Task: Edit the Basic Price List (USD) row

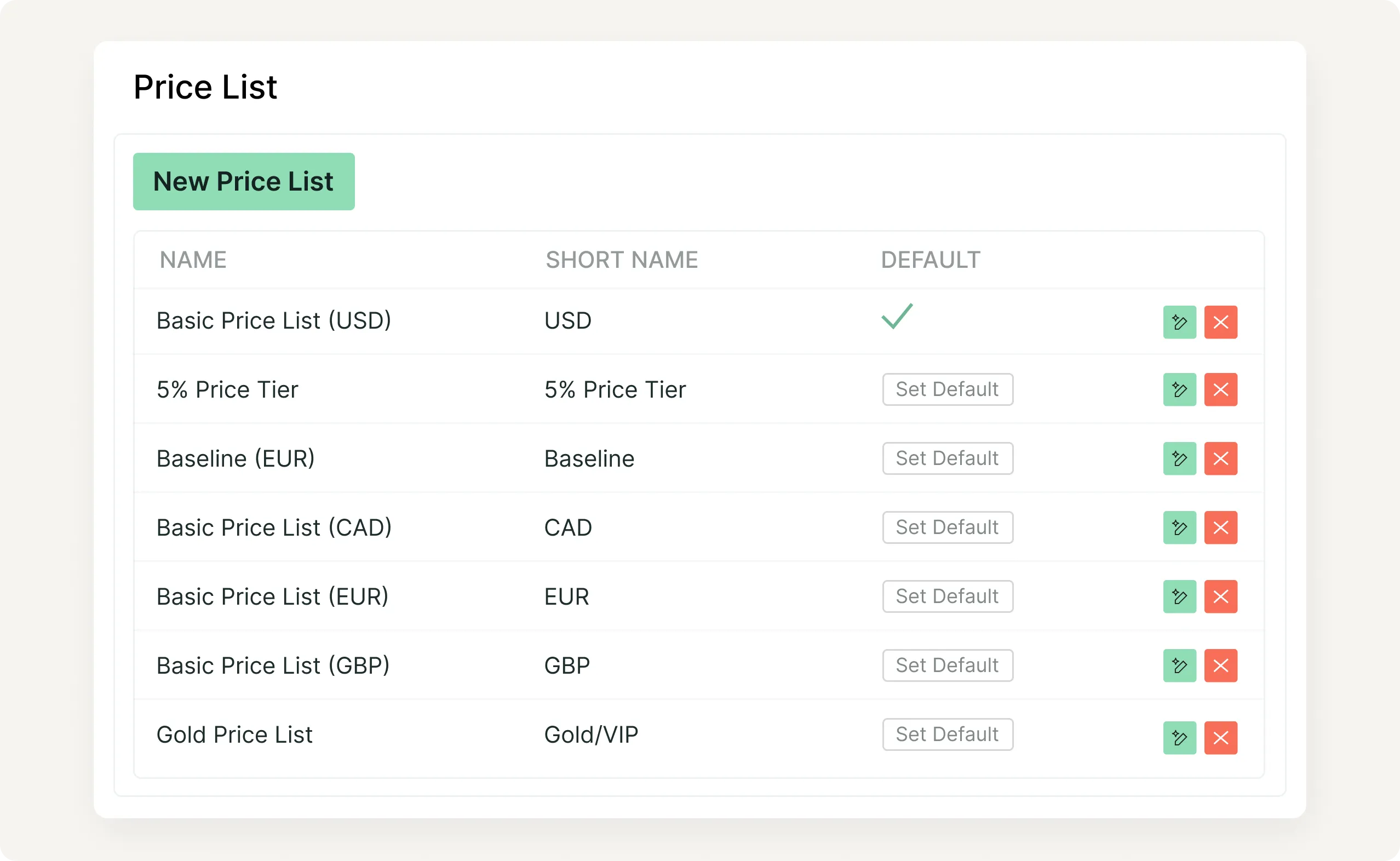Action: click(x=1179, y=322)
